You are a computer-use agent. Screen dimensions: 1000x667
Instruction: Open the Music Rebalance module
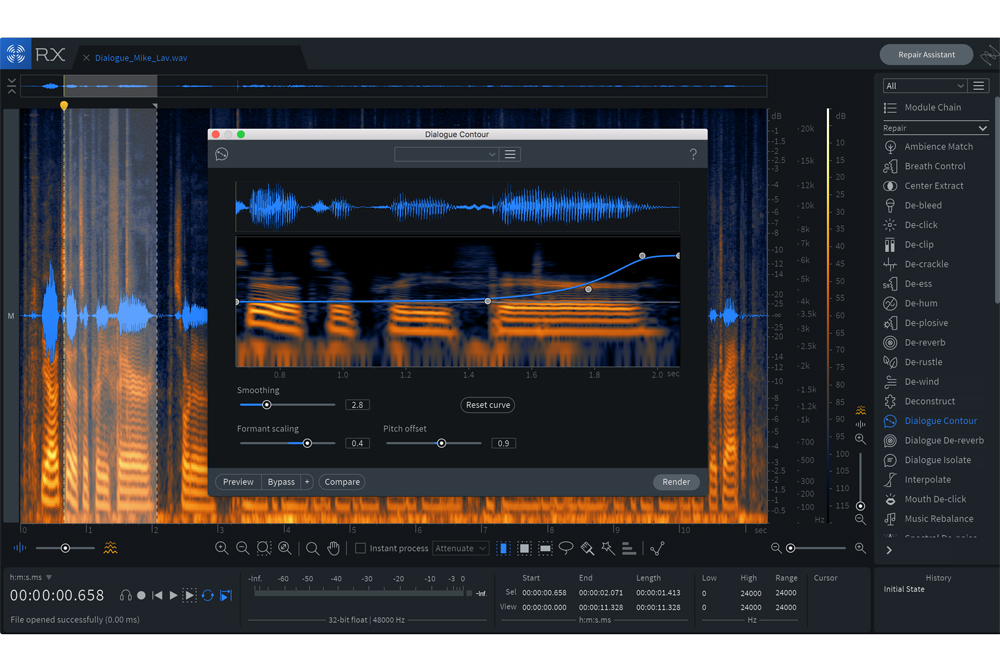pyautogui.click(x=929, y=519)
